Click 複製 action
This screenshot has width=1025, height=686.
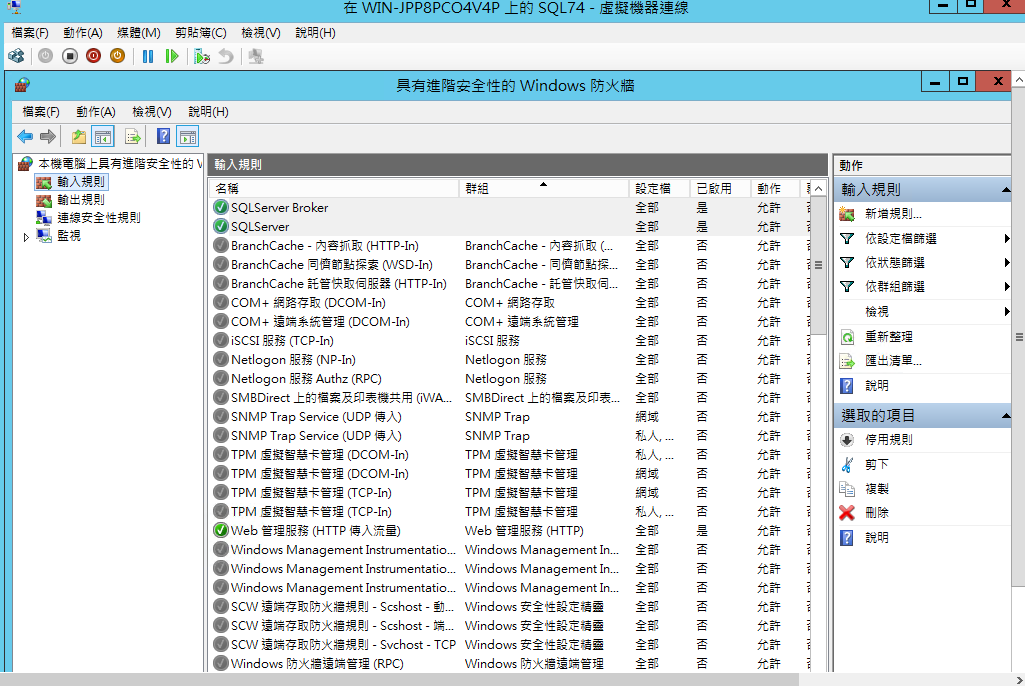(877, 489)
